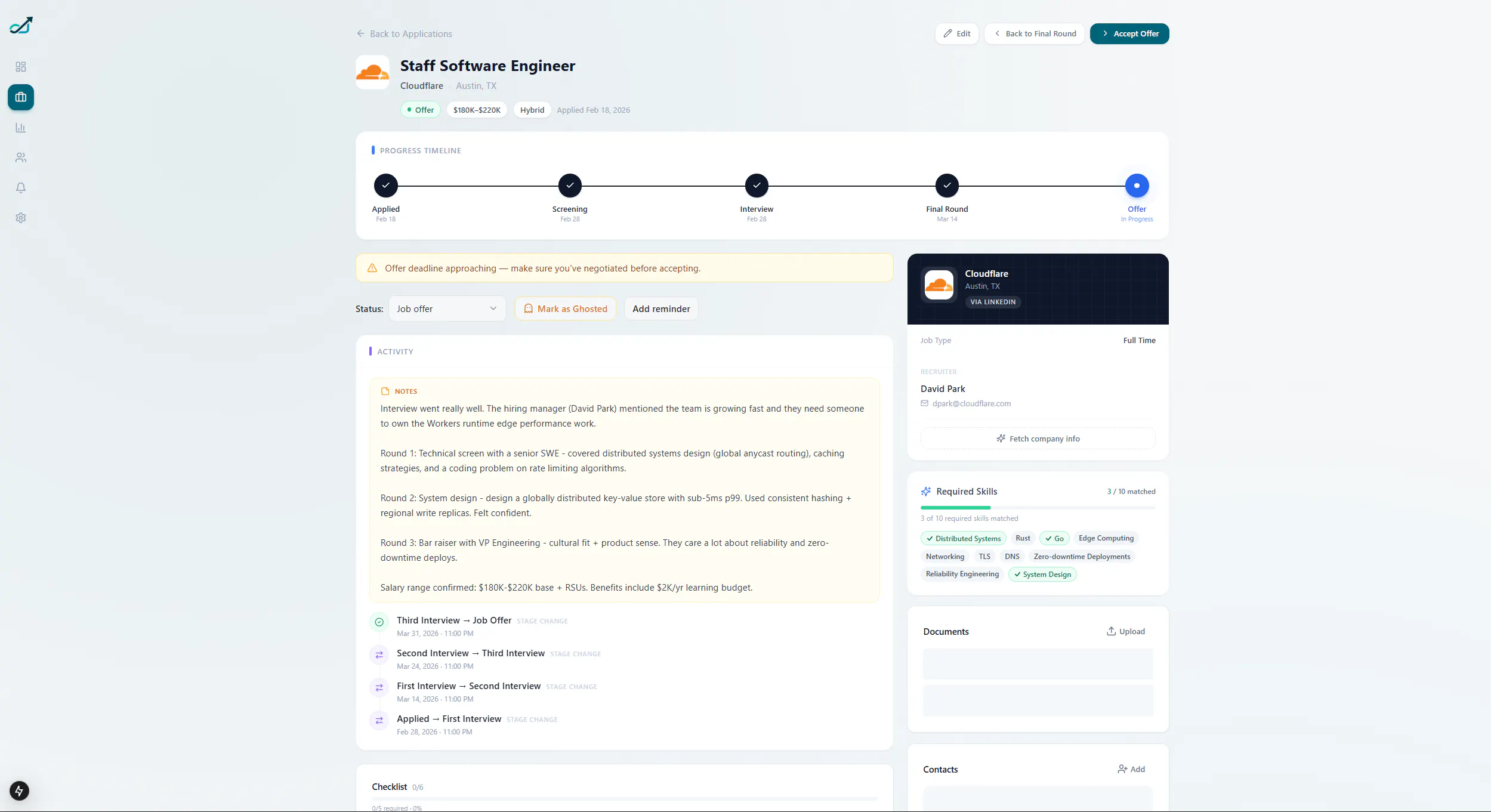Click the Rust skill chip

click(1023, 538)
